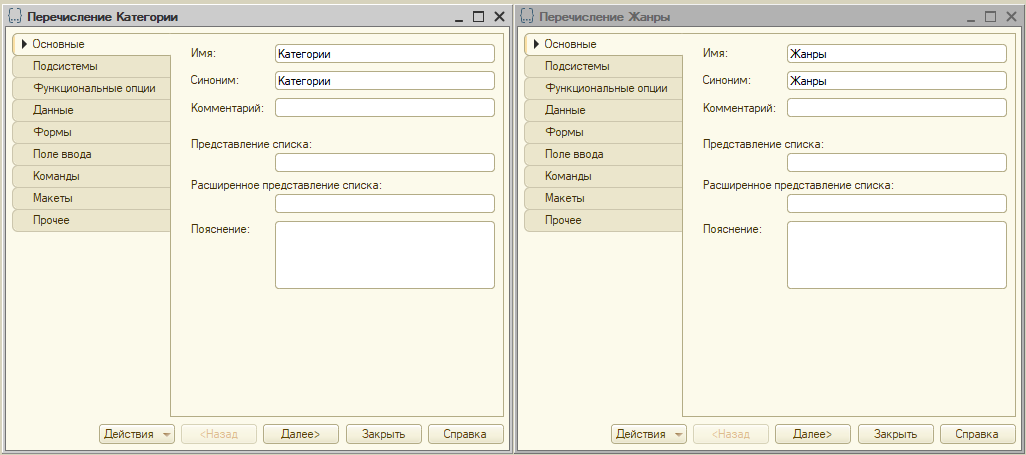Click Далее> button in Категории window
1026x455 pixels.
point(301,434)
